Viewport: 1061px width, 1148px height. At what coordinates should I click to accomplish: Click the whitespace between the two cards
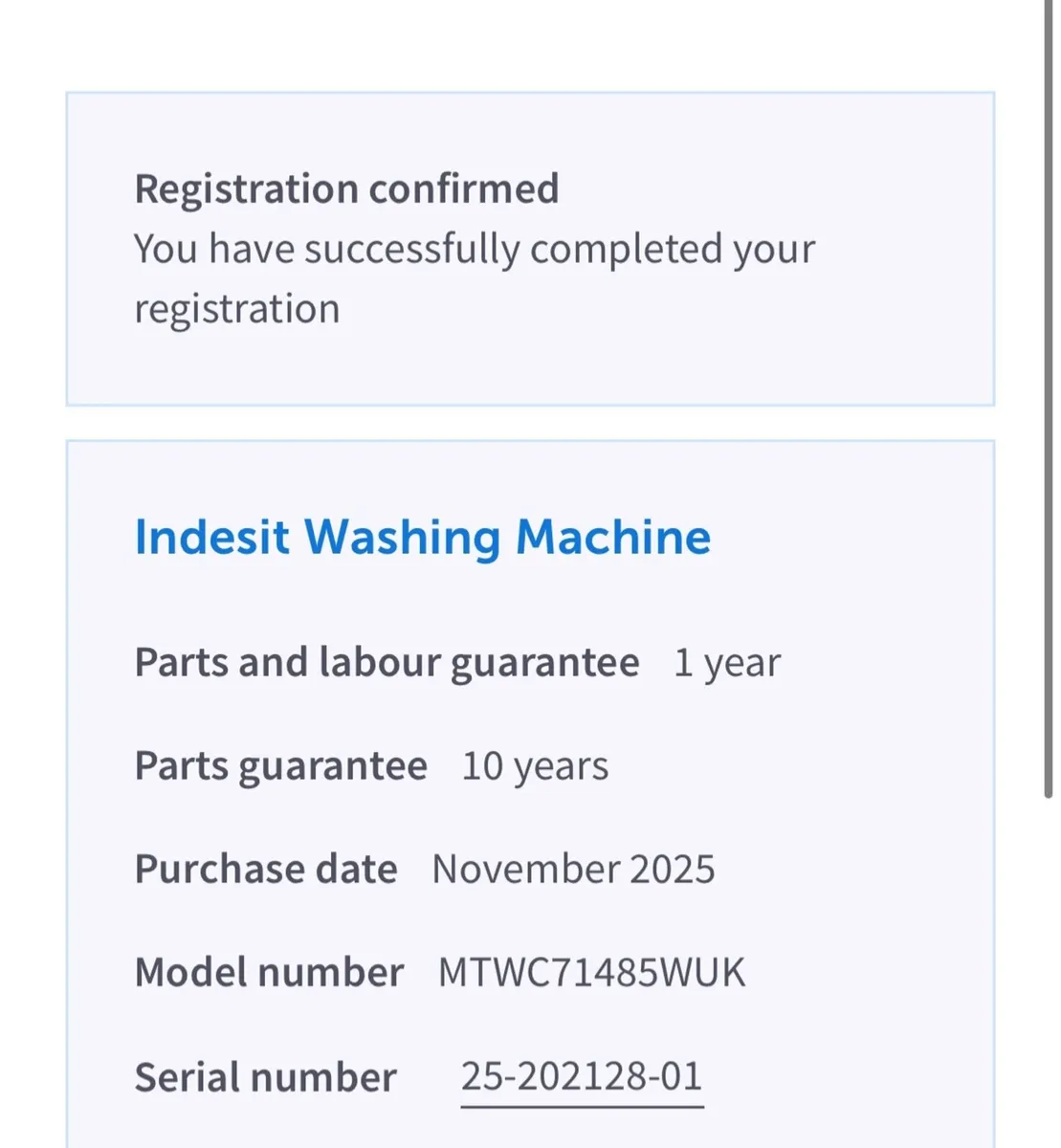pyautogui.click(x=530, y=421)
